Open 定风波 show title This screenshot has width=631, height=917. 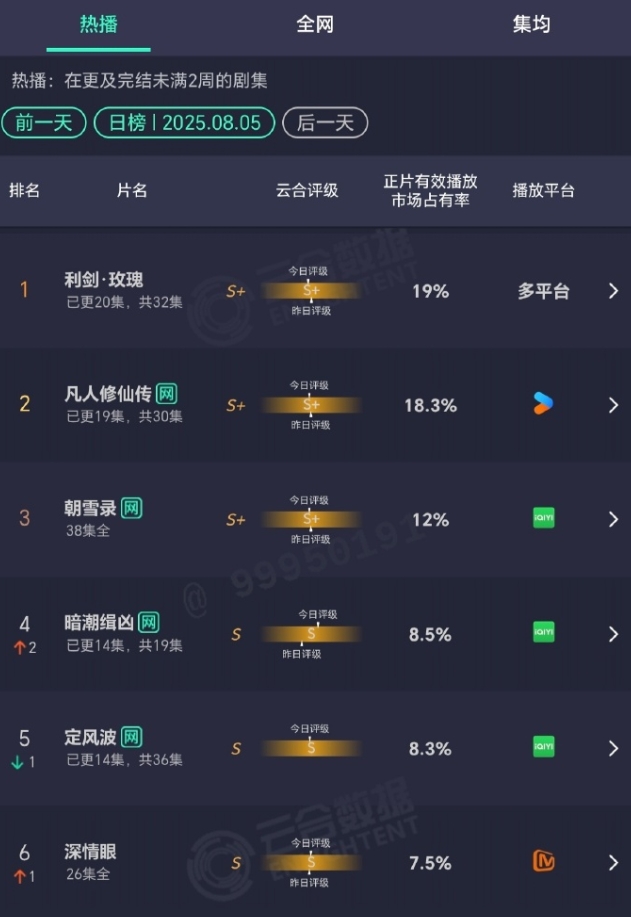tap(89, 738)
